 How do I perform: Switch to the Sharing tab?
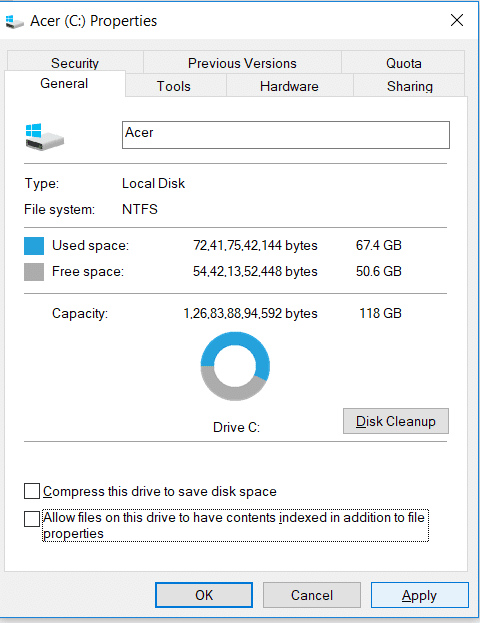[410, 86]
